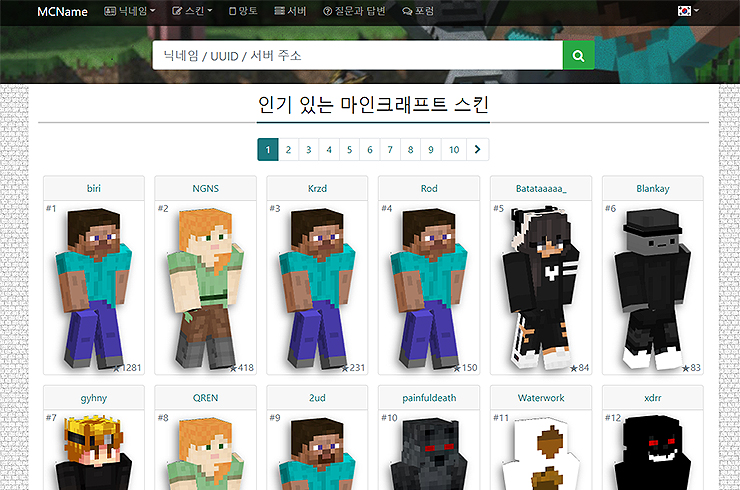Click the star rating 1281 on biri

127,368
